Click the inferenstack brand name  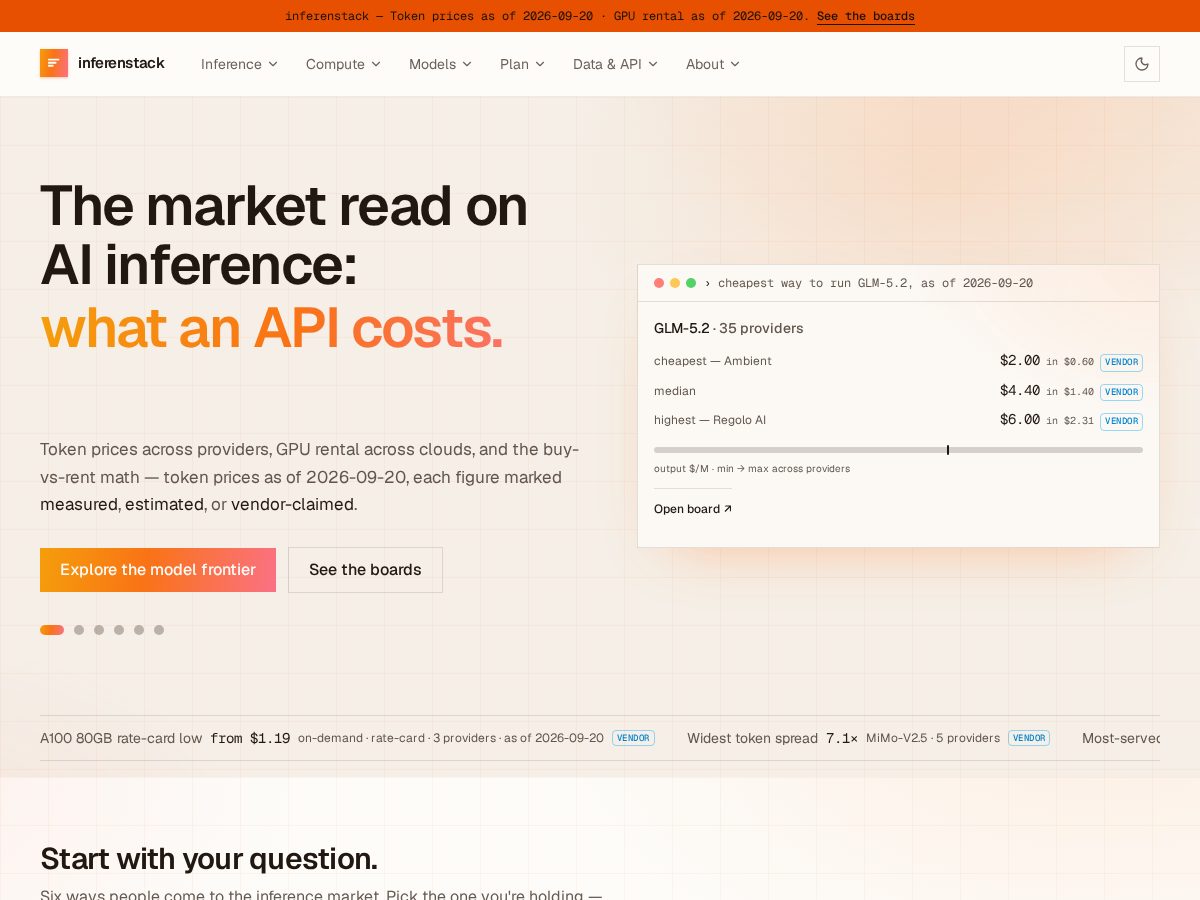(121, 63)
